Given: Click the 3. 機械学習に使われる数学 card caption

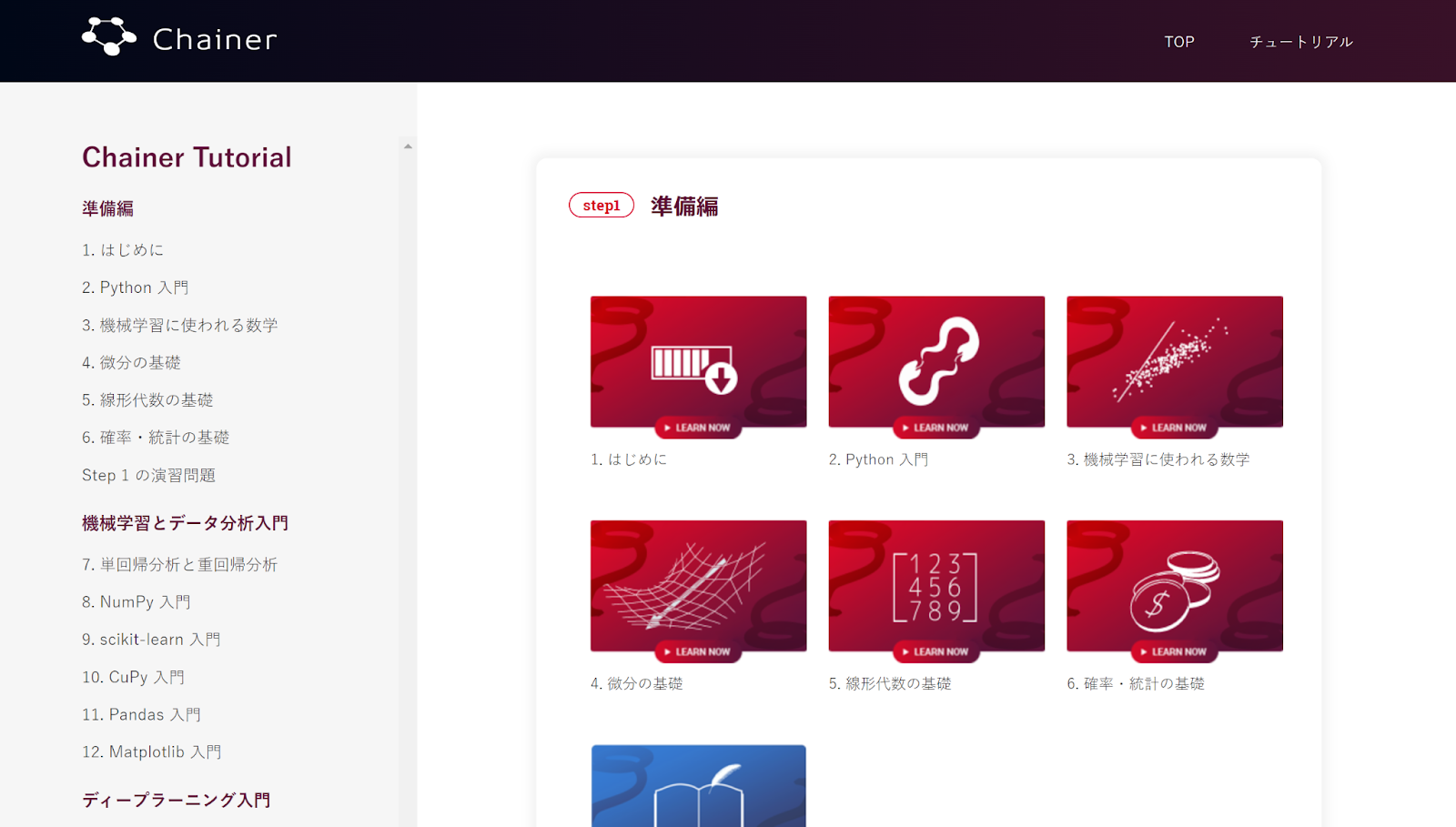Looking at the screenshot, I should 1158,459.
